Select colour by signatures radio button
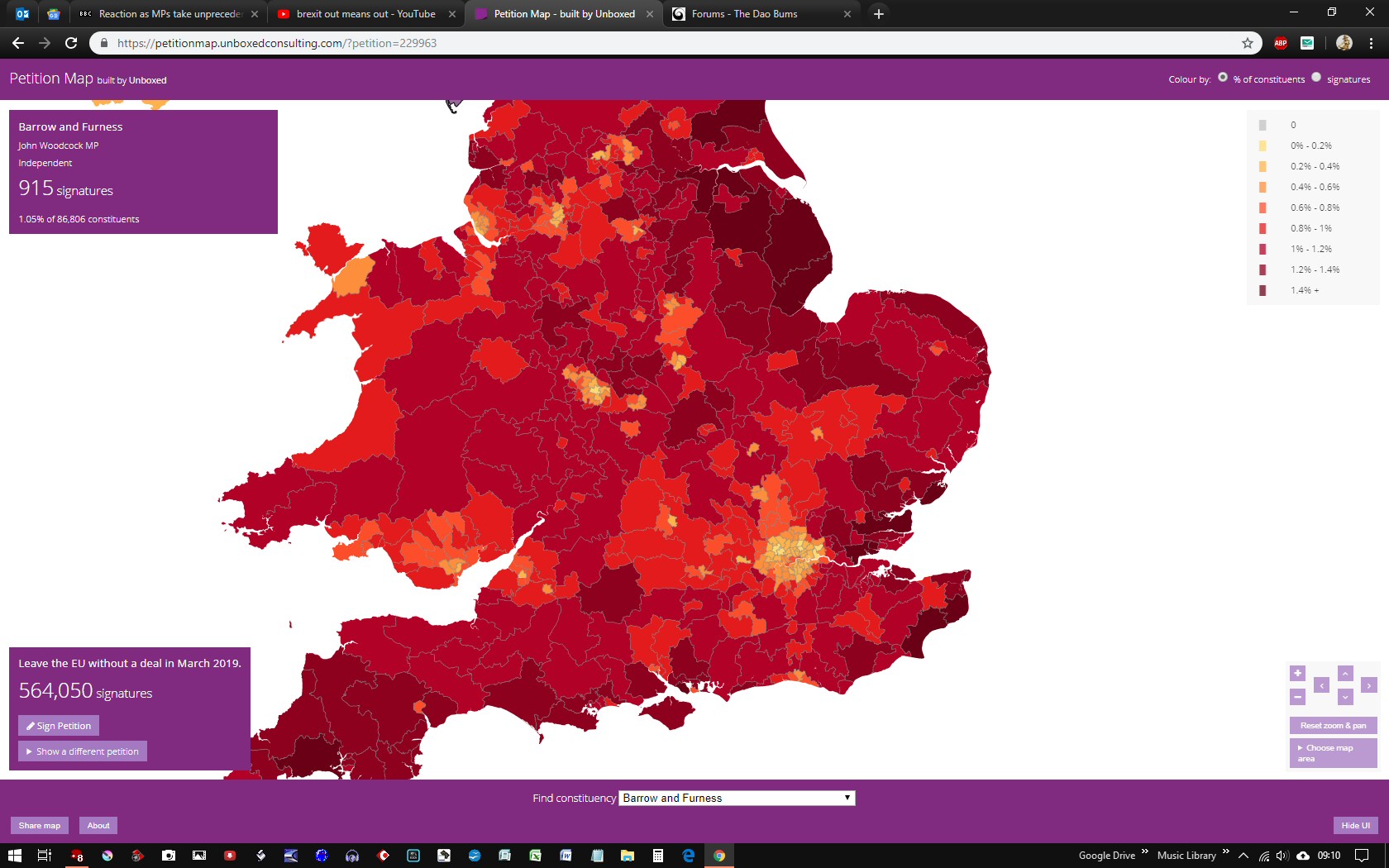1389x868 pixels. pos(1316,78)
